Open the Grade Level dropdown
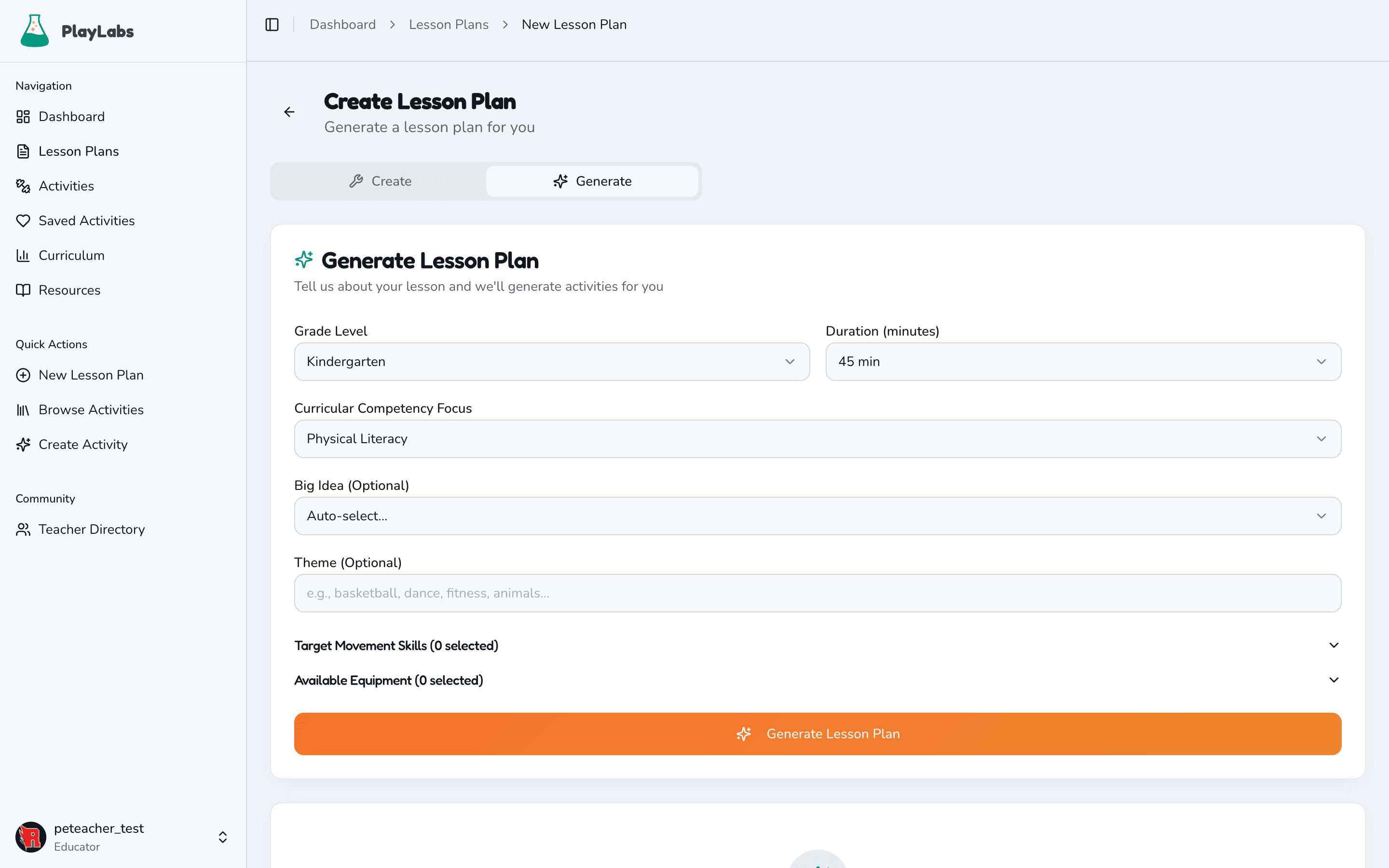This screenshot has width=1389, height=868. click(552, 362)
